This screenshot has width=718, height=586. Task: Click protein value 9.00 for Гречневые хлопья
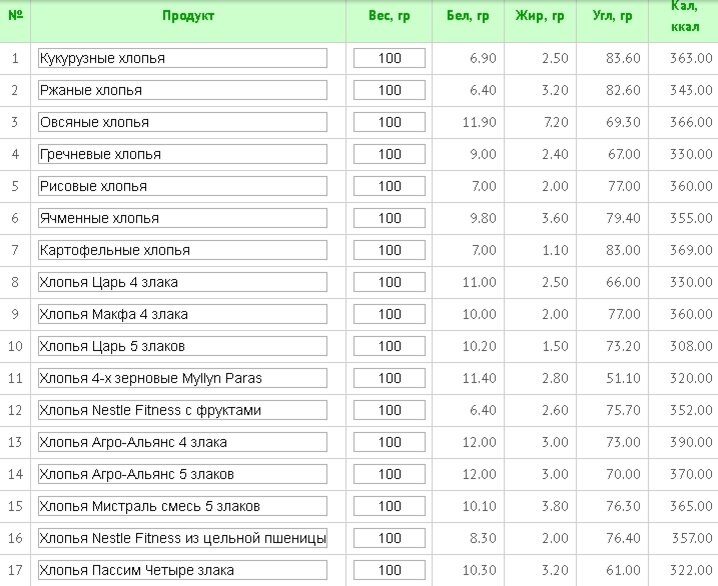[x=483, y=154]
